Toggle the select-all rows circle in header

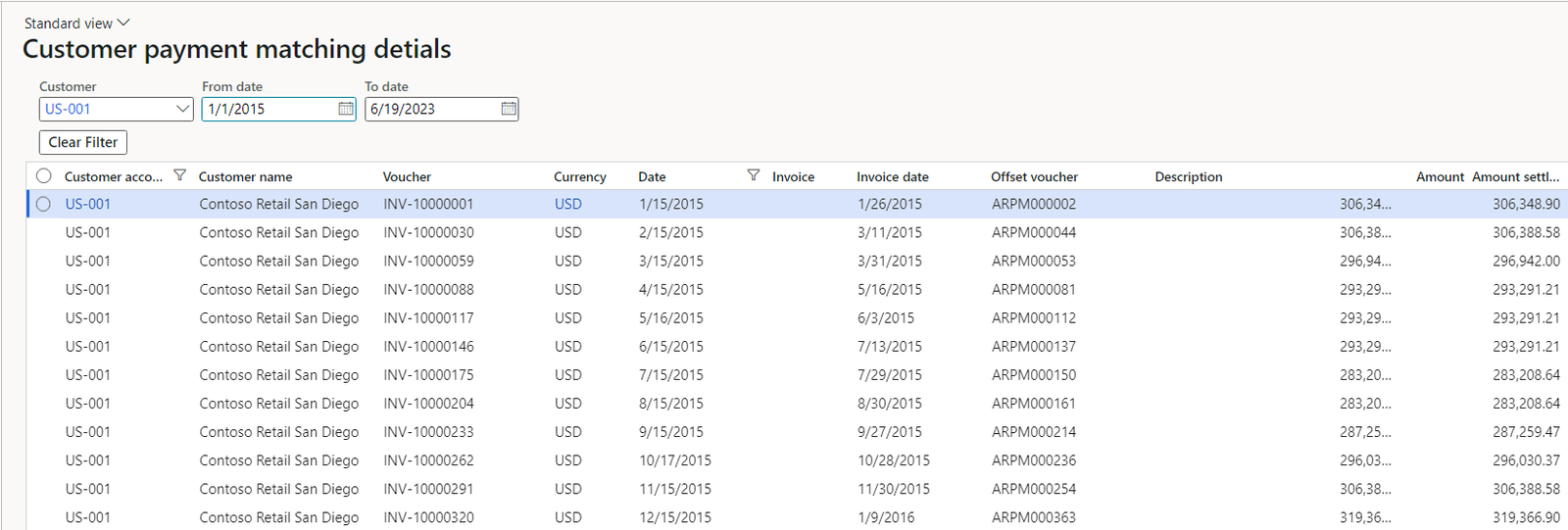click(44, 176)
